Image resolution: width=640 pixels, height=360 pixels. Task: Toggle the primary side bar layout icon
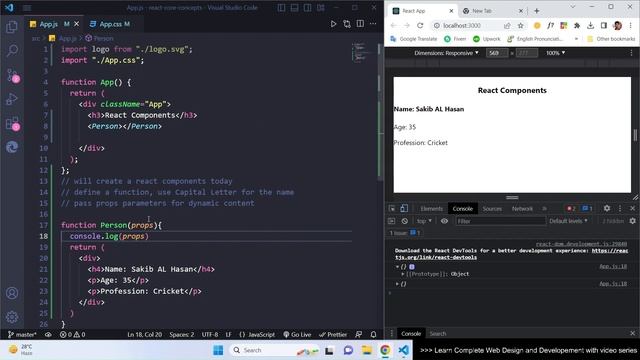point(281,8)
